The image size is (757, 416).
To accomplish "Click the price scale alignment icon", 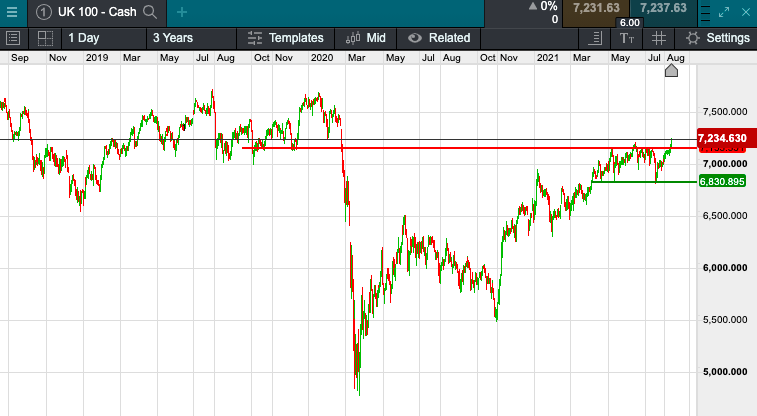I will (595, 38).
